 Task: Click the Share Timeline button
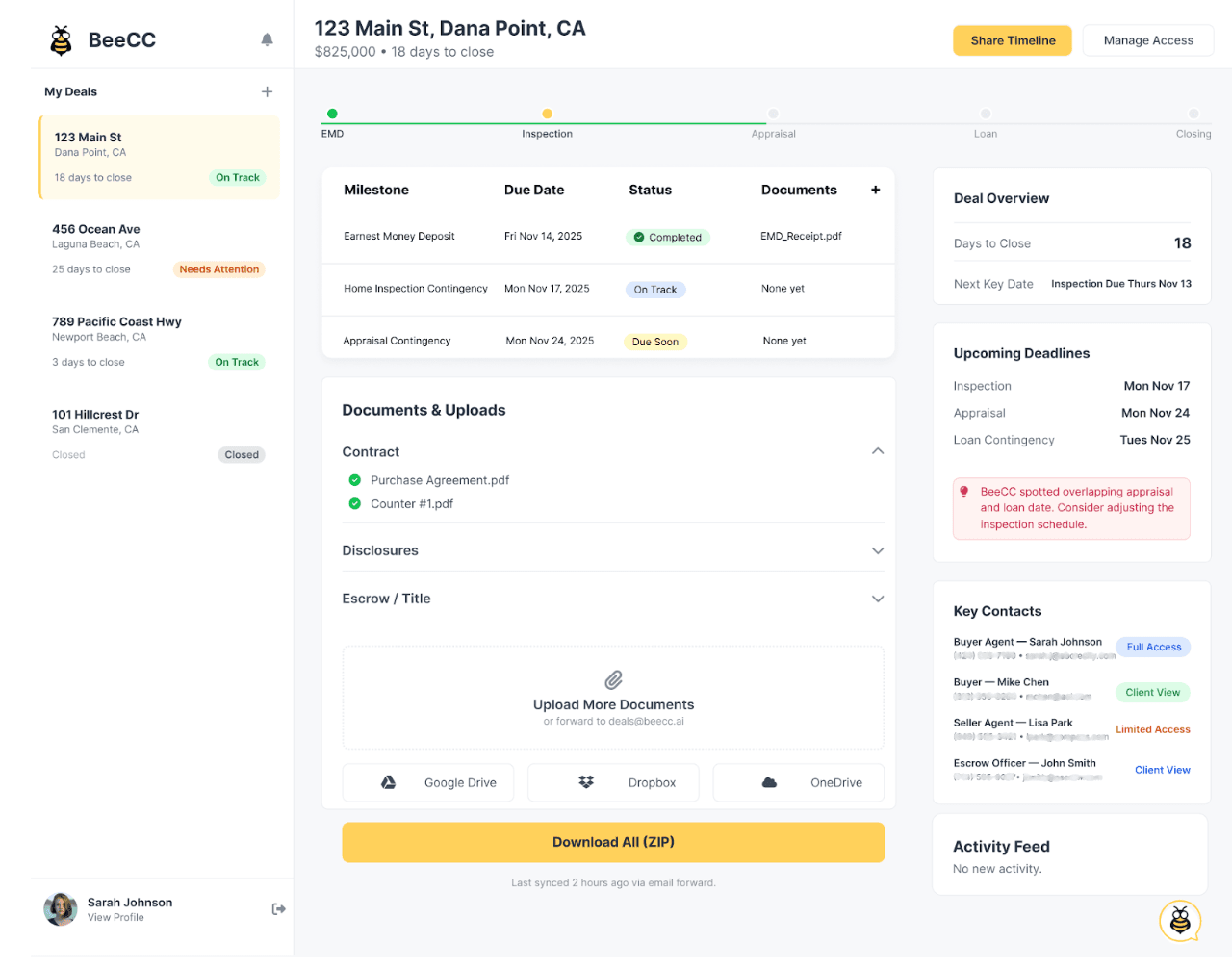(x=1012, y=40)
